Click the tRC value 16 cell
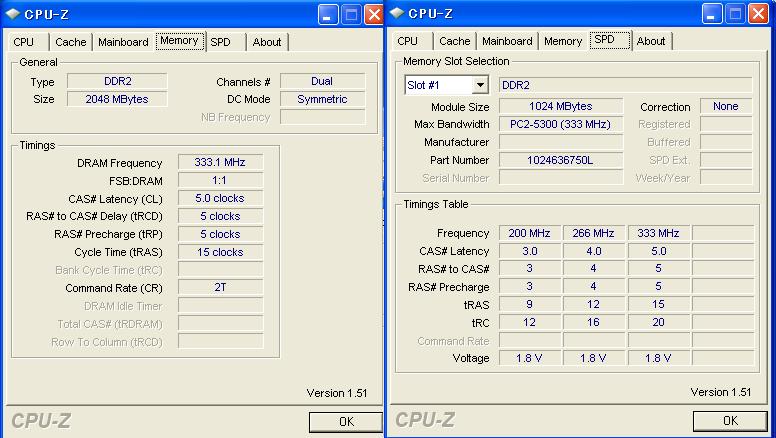Image resolution: width=776 pixels, height=438 pixels. coord(593,323)
